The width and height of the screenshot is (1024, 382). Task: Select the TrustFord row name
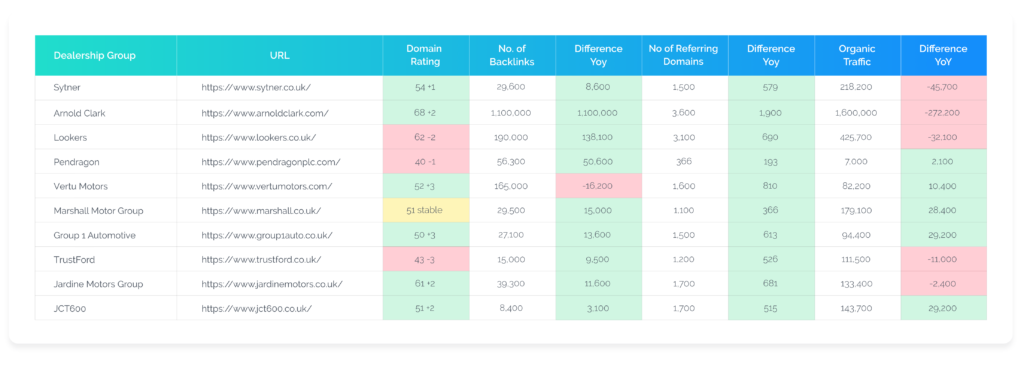(74, 260)
